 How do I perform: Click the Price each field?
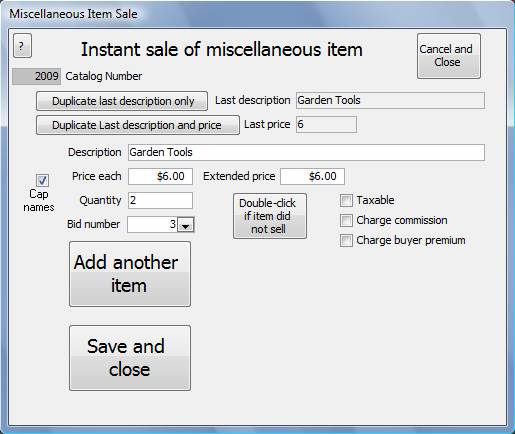tap(160, 176)
